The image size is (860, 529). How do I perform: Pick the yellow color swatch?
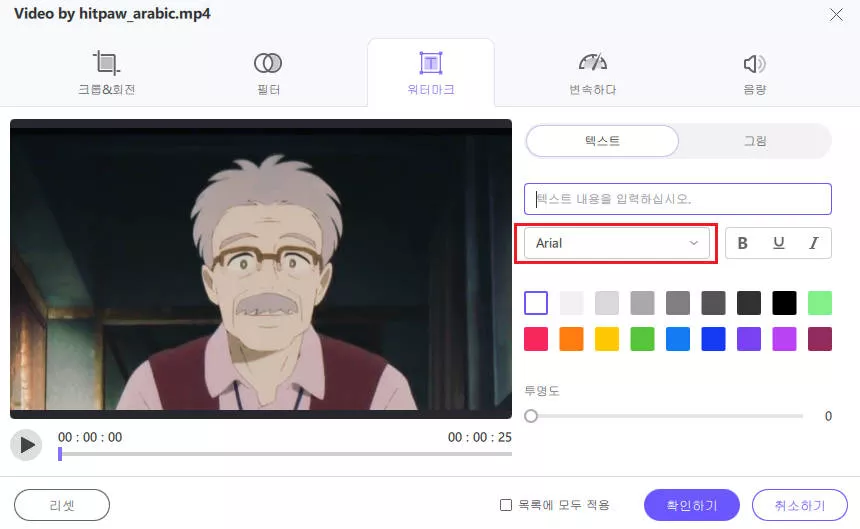pos(607,339)
